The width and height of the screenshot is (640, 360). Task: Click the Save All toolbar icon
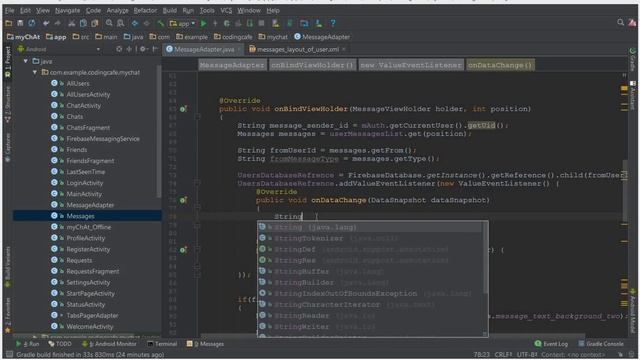point(20,24)
